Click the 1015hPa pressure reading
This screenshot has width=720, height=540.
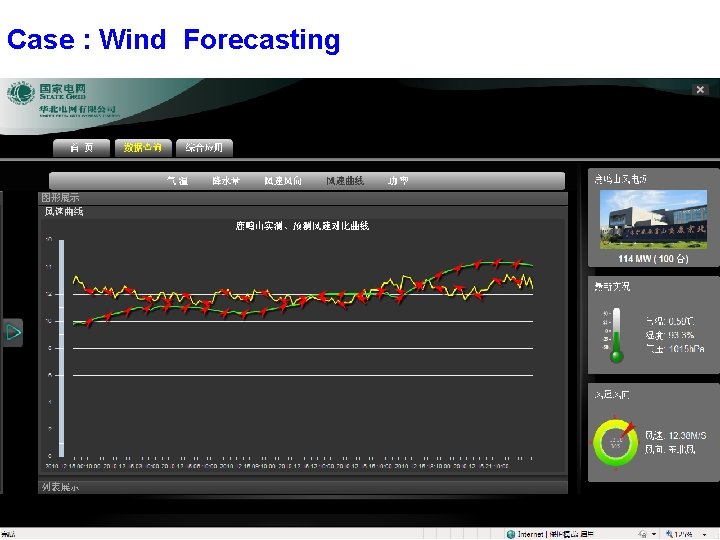(x=686, y=349)
